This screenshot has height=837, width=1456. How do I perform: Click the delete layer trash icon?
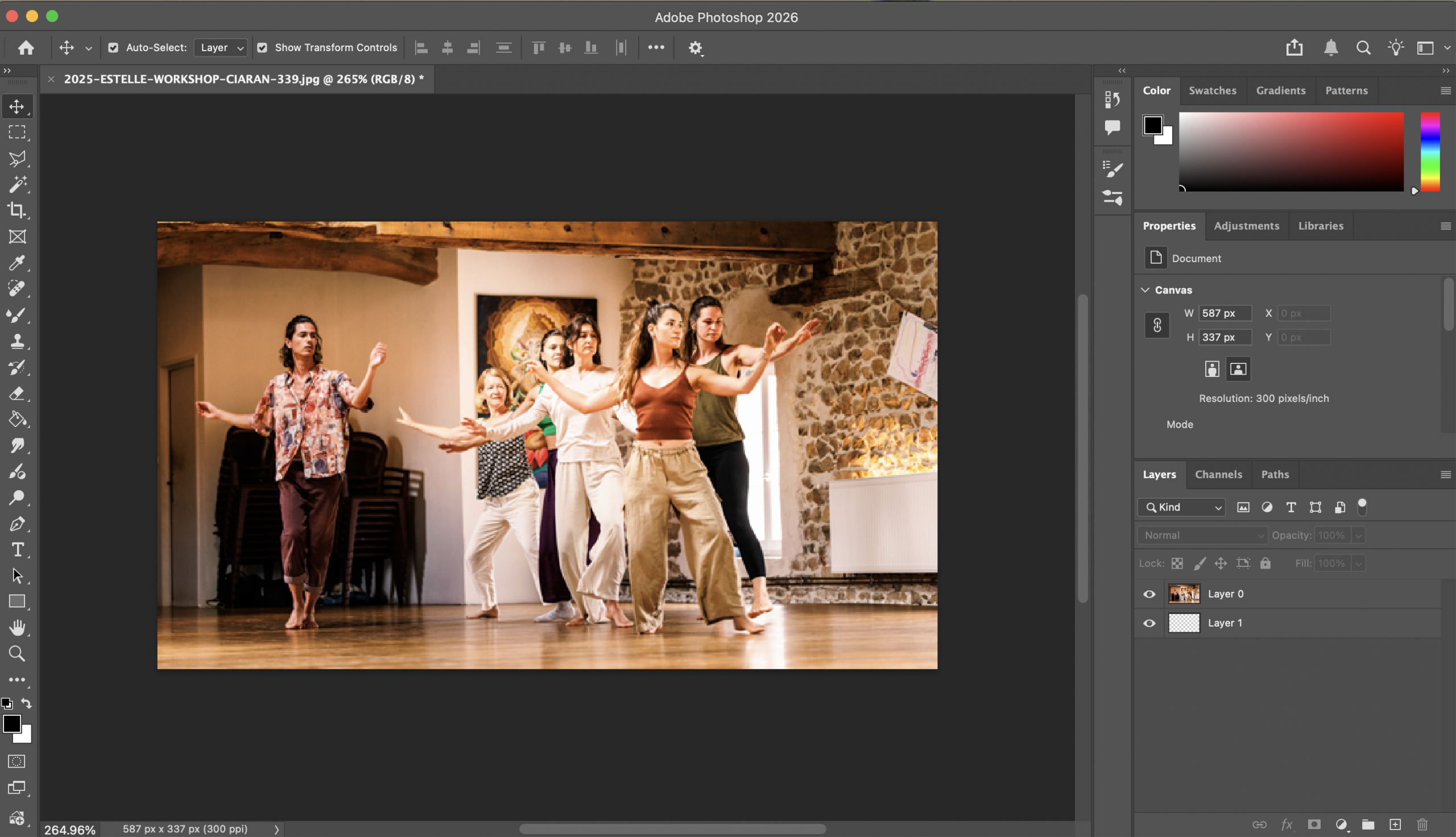click(x=1422, y=824)
